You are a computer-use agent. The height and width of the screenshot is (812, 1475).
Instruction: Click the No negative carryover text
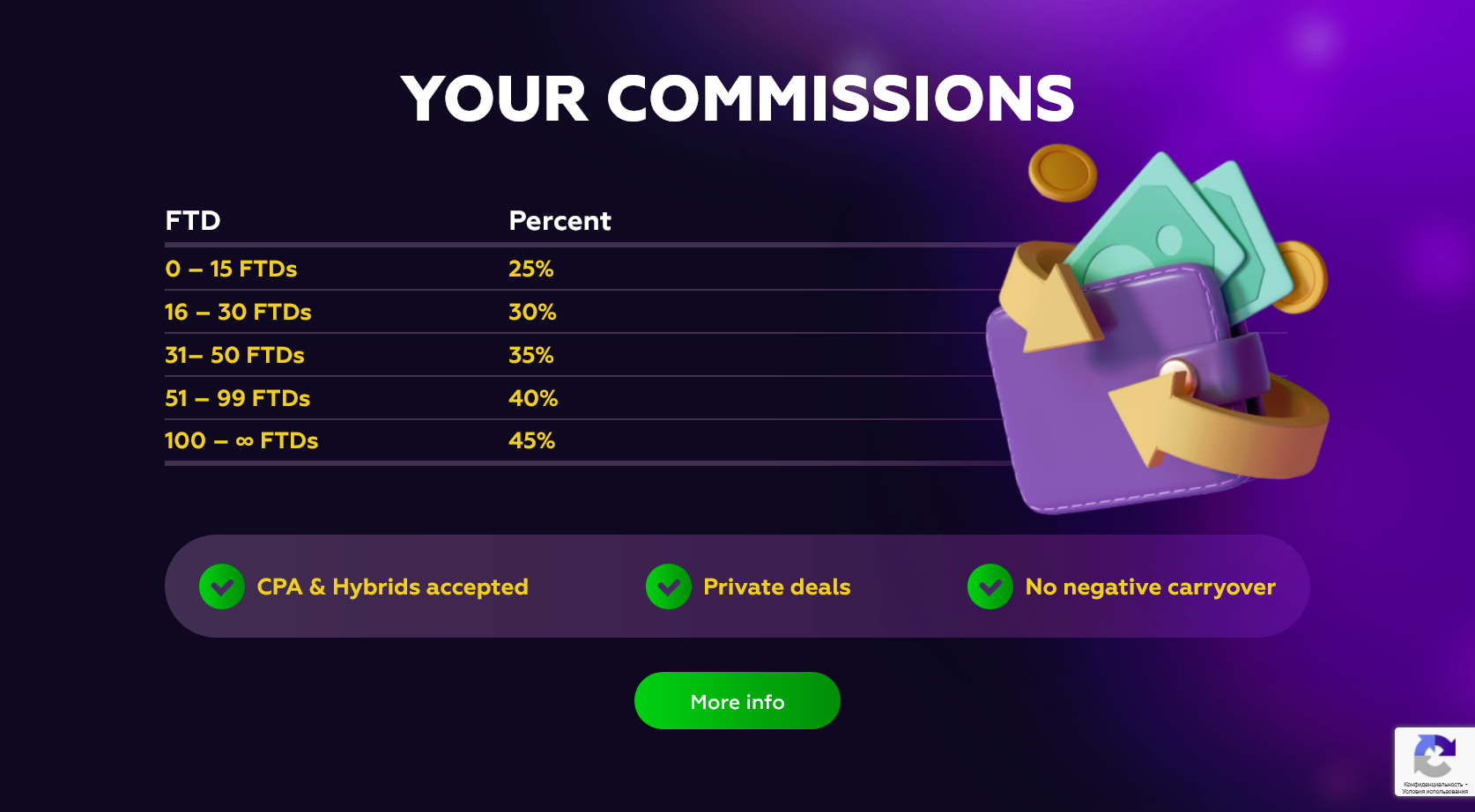click(1150, 587)
